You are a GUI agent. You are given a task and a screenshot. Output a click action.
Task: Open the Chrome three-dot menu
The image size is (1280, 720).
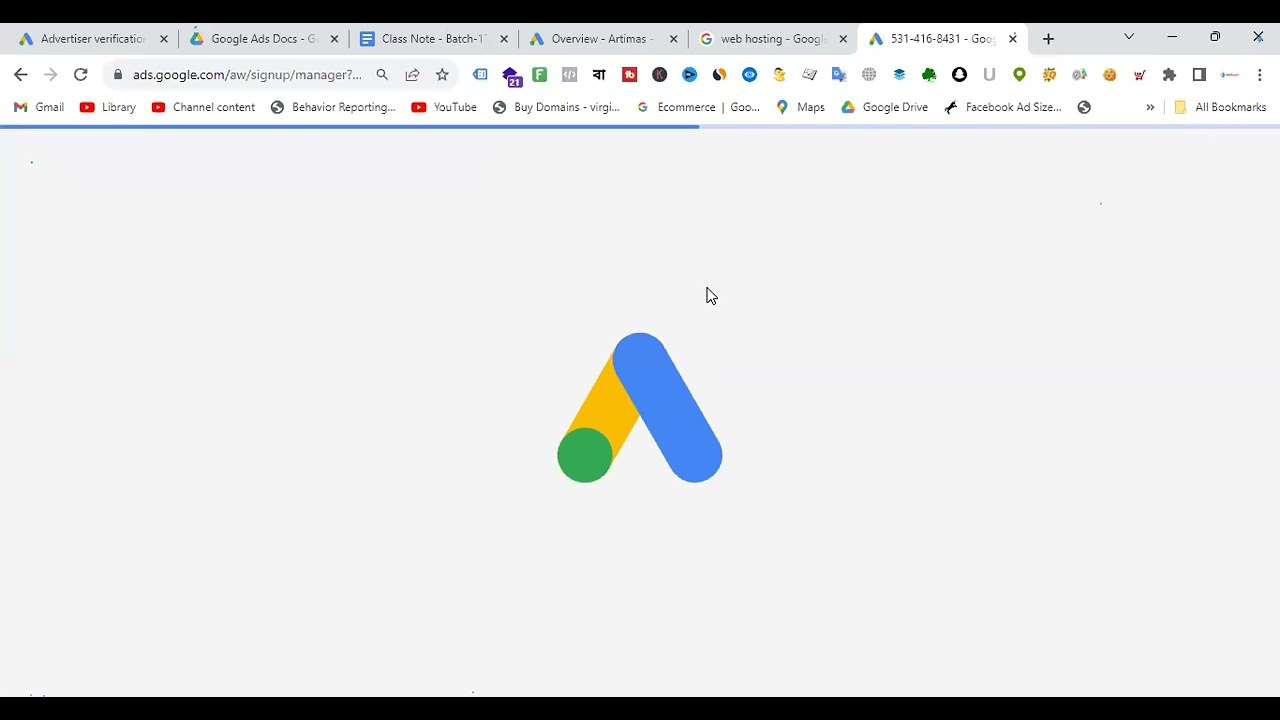click(x=1259, y=75)
